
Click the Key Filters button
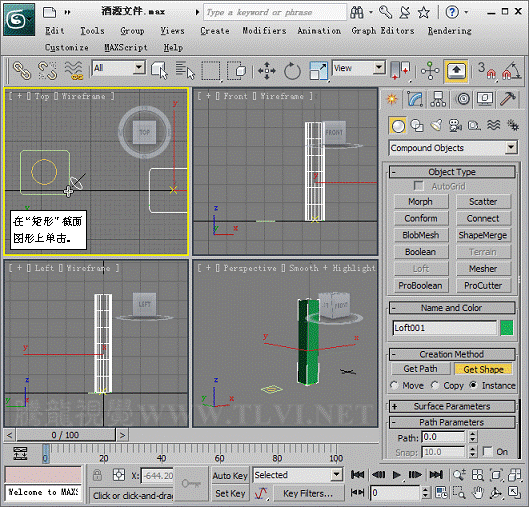point(308,494)
